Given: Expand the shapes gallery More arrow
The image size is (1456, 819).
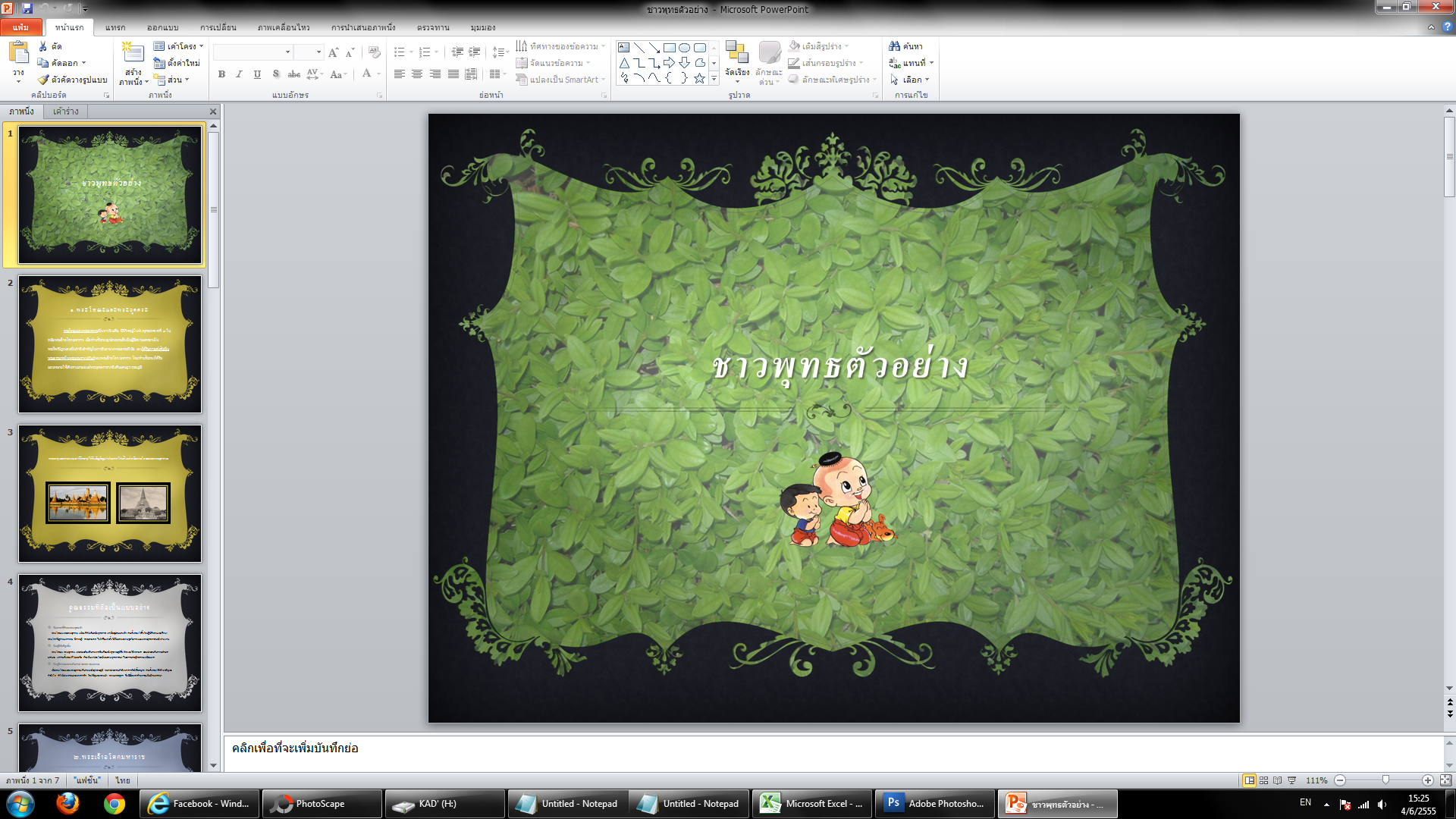Looking at the screenshot, I should coord(714,79).
